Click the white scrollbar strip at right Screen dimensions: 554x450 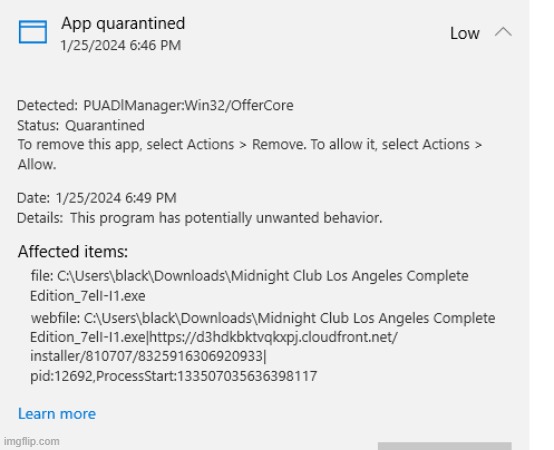(x=541, y=225)
